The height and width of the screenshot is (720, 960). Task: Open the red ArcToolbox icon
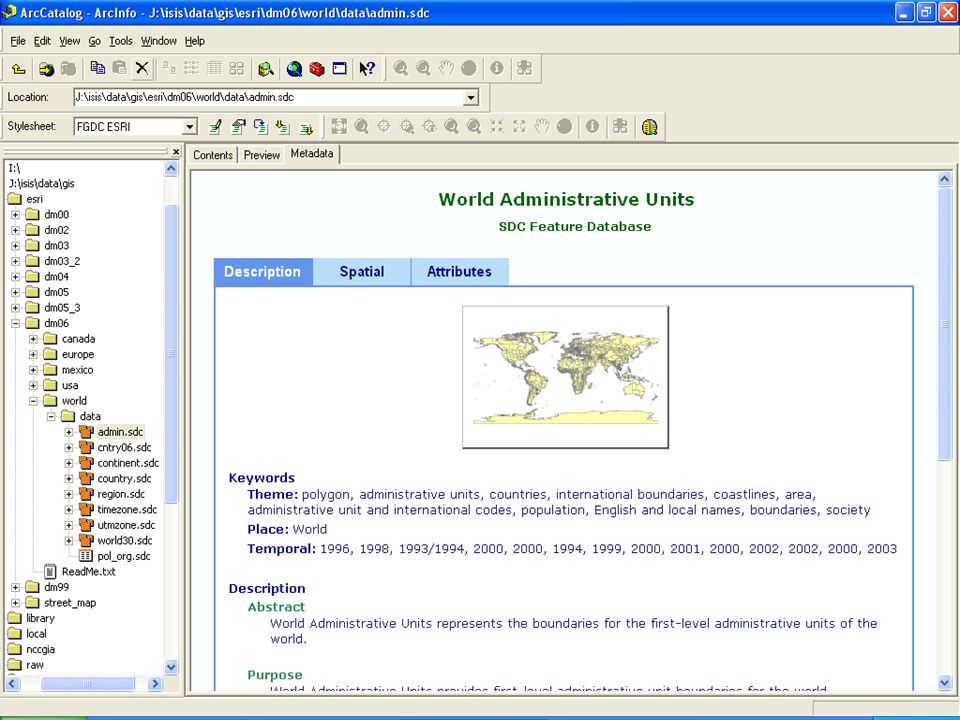click(x=317, y=69)
